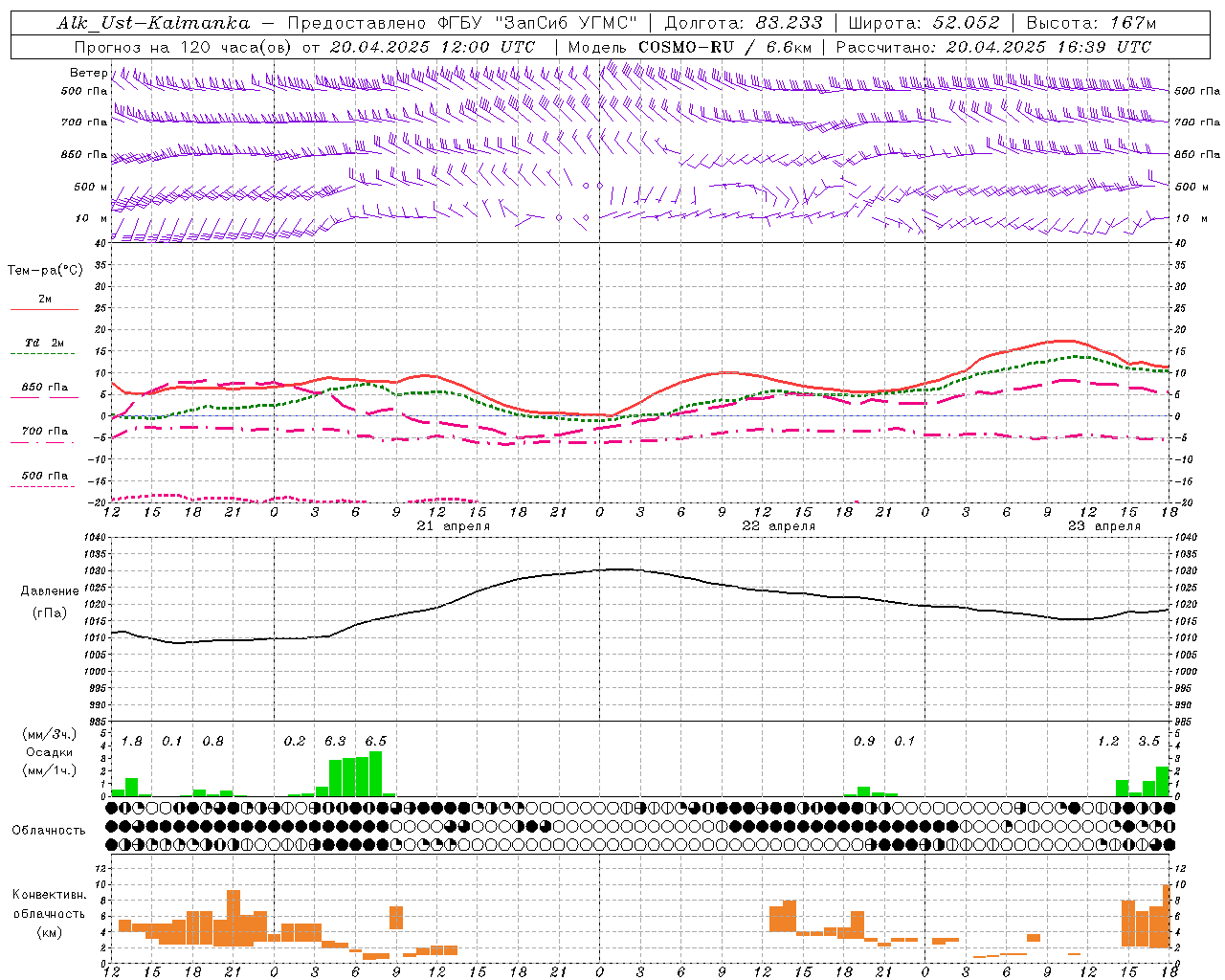Click the forecast start 20.04.2025 12:00 UTC
Screen dimensions: 1225x980
point(433,46)
